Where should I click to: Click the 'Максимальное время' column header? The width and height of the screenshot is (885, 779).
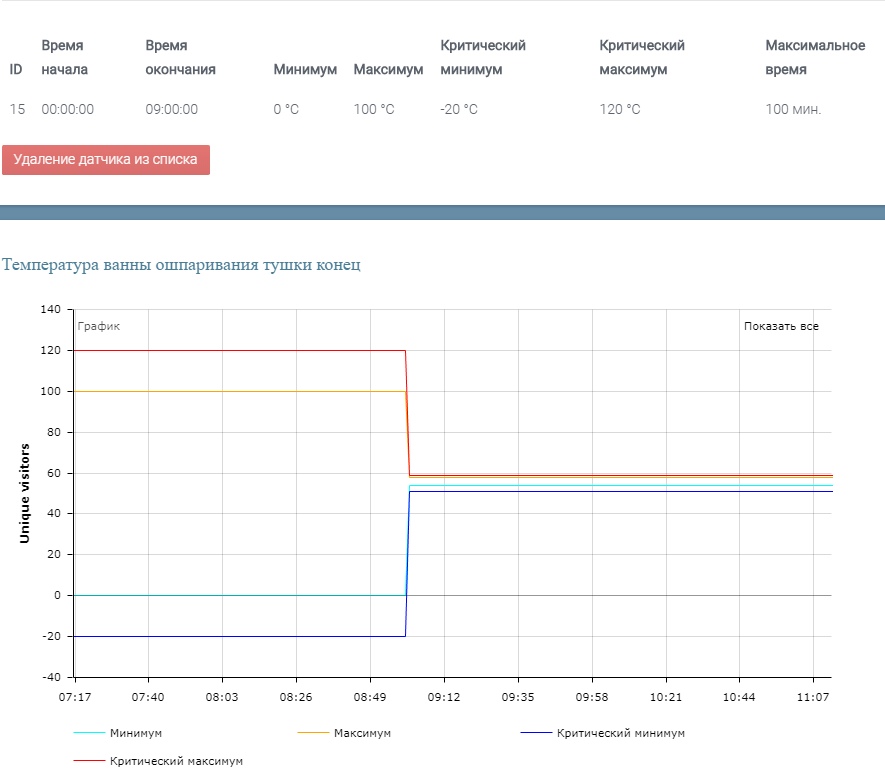pyautogui.click(x=815, y=58)
